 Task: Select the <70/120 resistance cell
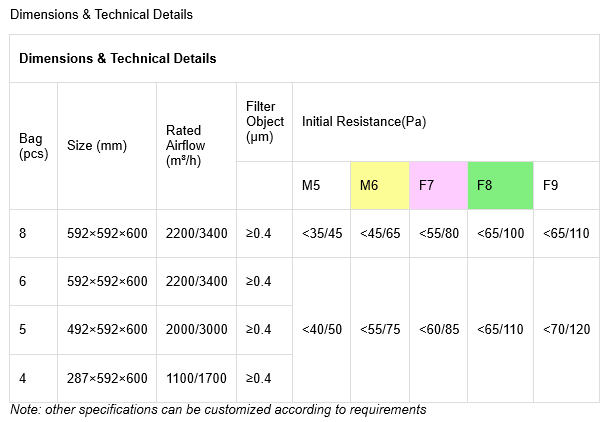pos(566,329)
